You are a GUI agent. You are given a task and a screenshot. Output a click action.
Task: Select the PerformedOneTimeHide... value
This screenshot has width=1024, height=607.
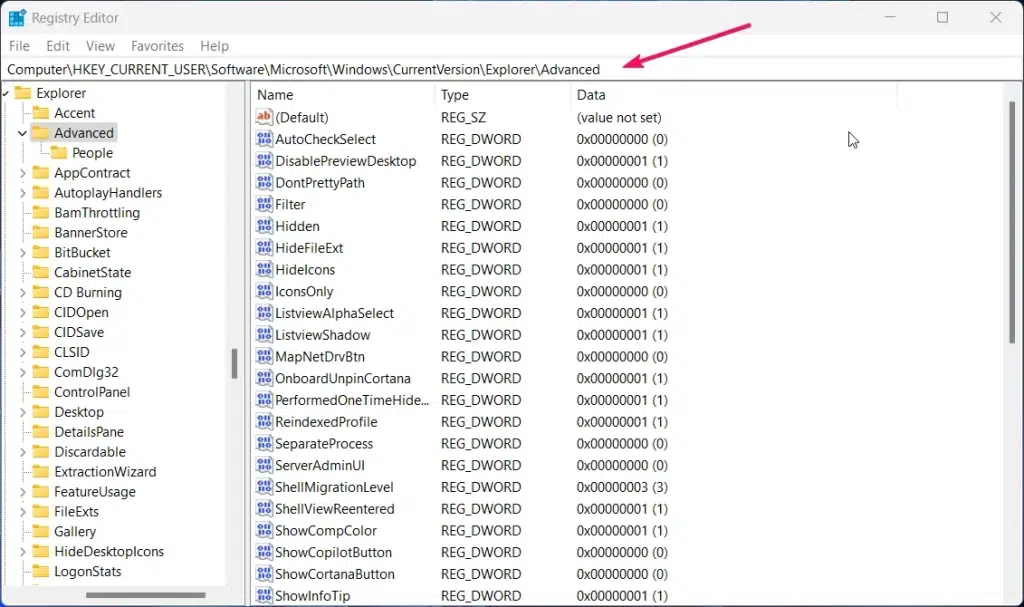click(x=352, y=400)
